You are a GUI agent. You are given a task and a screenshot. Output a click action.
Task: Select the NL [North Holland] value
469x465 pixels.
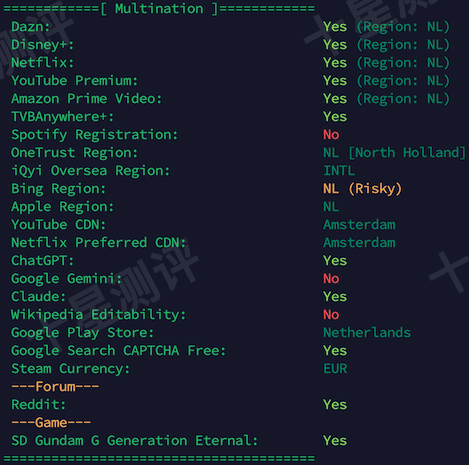[394, 152]
